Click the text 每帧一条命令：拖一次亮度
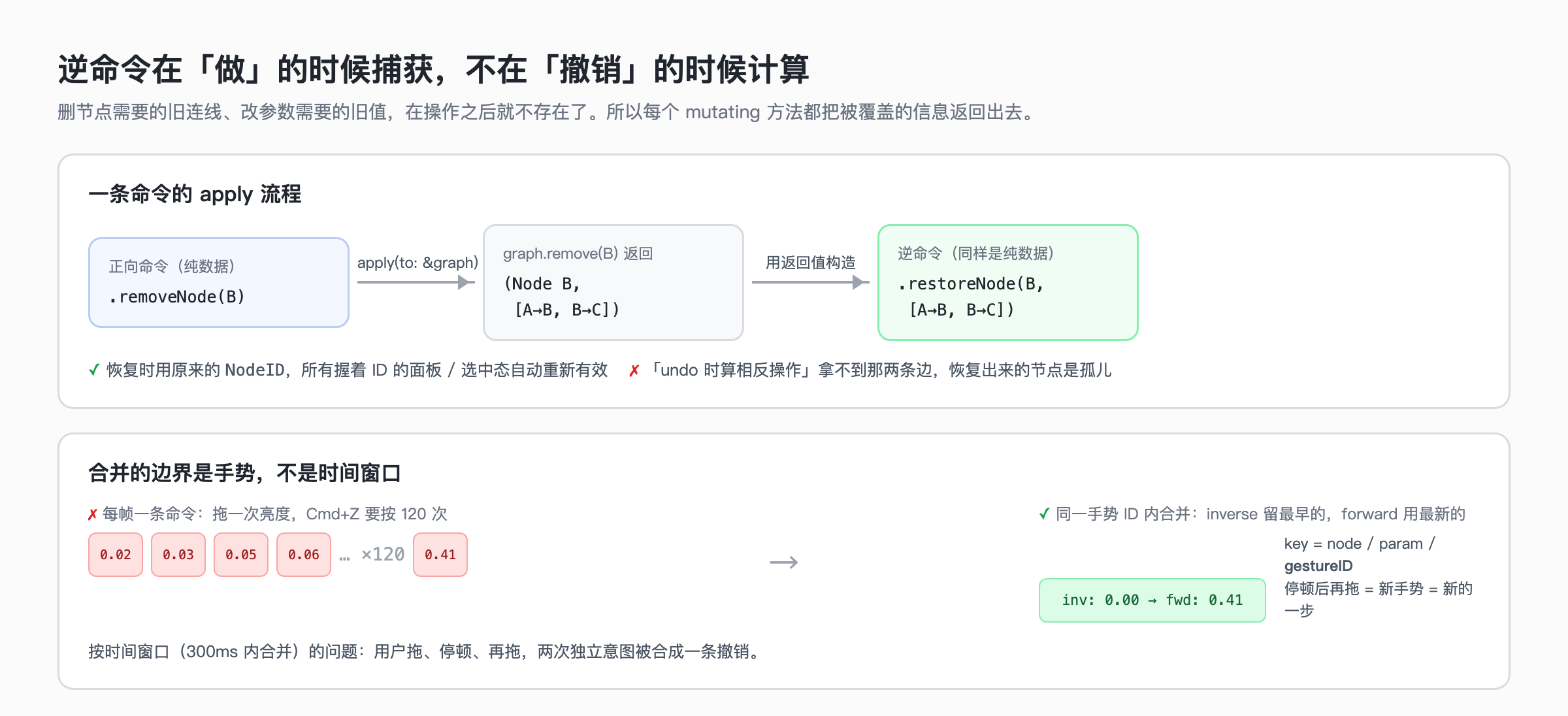 pos(196,514)
